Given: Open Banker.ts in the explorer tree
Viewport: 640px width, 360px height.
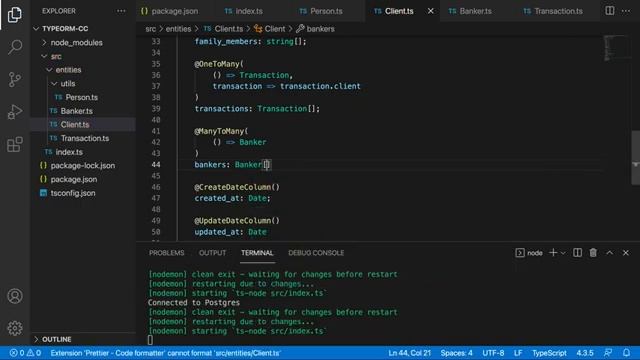Looking at the screenshot, I should (76, 111).
